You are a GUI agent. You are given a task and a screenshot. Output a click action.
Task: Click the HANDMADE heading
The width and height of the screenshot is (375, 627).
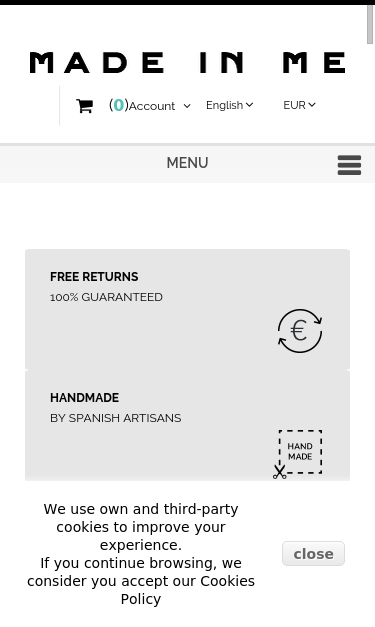pyautogui.click(x=84, y=398)
